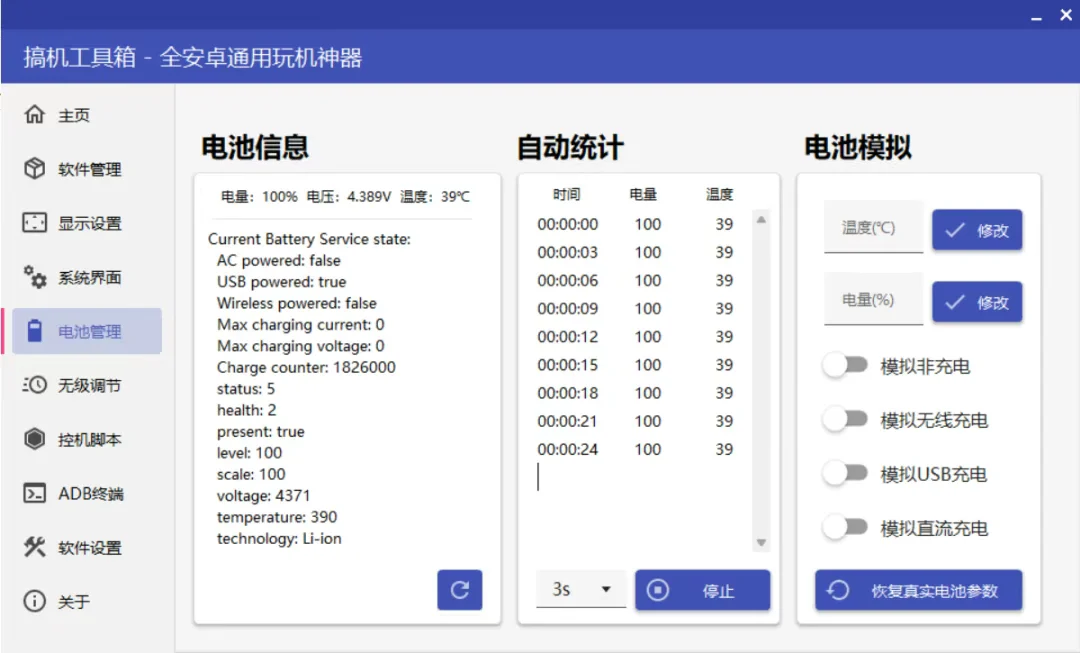Toggle 模拟USB充电 USB charging simulation
The image size is (1080, 653).
(846, 474)
